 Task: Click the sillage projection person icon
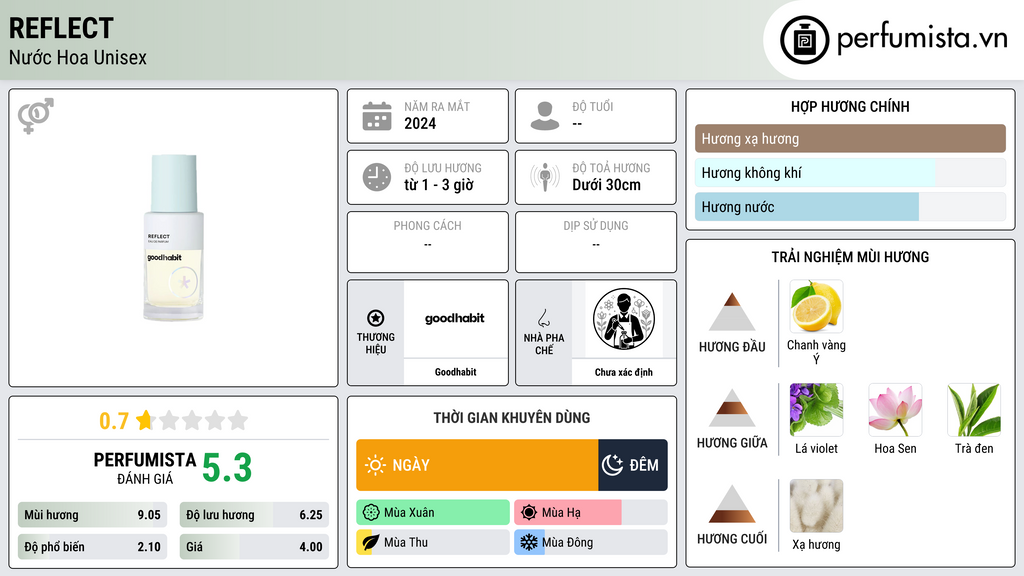(545, 177)
